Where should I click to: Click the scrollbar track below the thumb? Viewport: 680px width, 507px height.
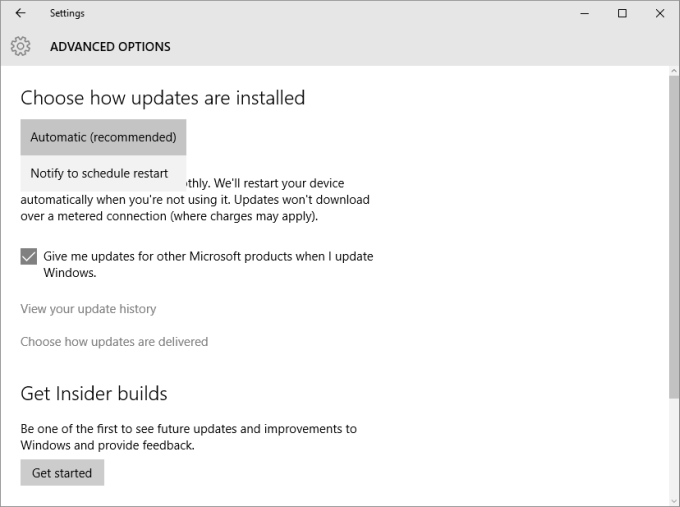coord(673,450)
